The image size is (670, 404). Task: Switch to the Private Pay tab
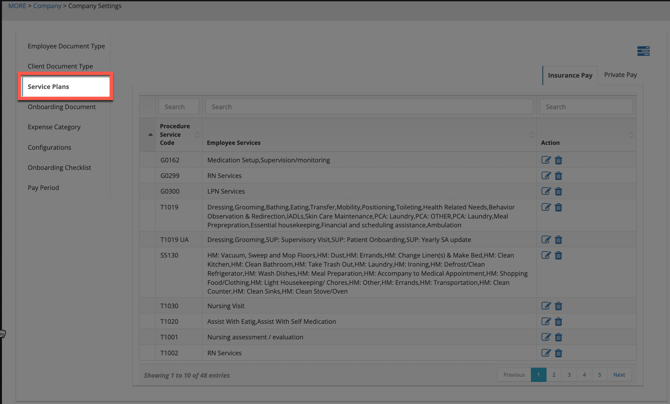click(620, 75)
